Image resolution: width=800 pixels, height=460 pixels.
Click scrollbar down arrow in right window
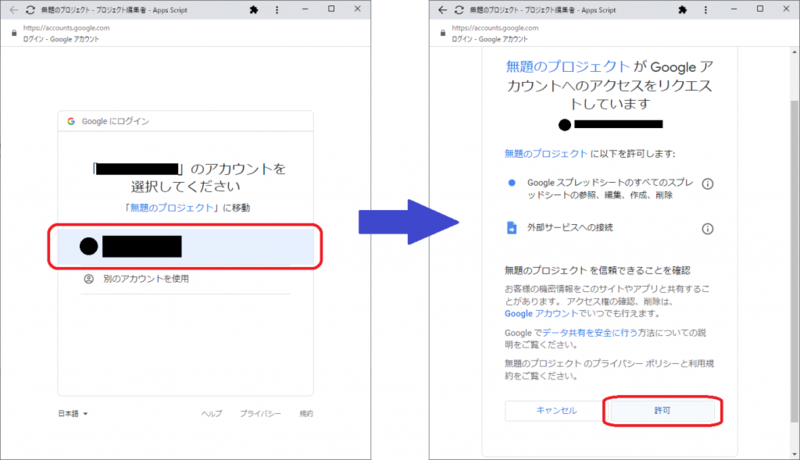click(794, 454)
